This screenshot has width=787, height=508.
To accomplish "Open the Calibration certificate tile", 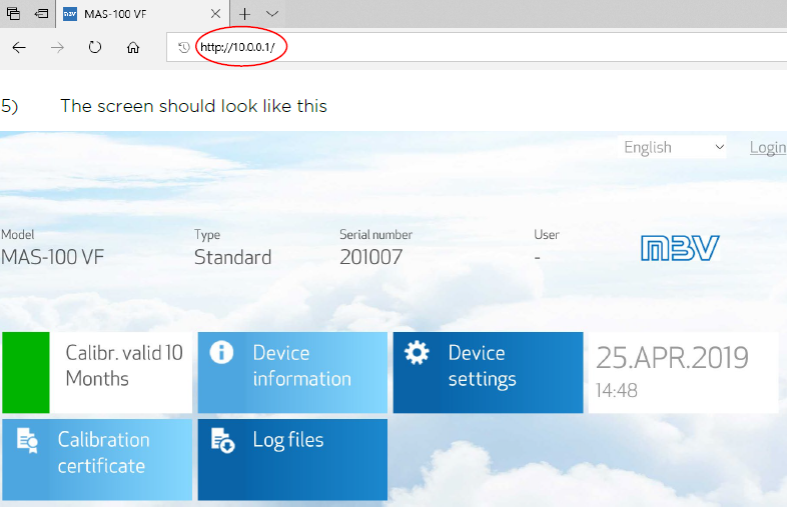I will point(97,459).
